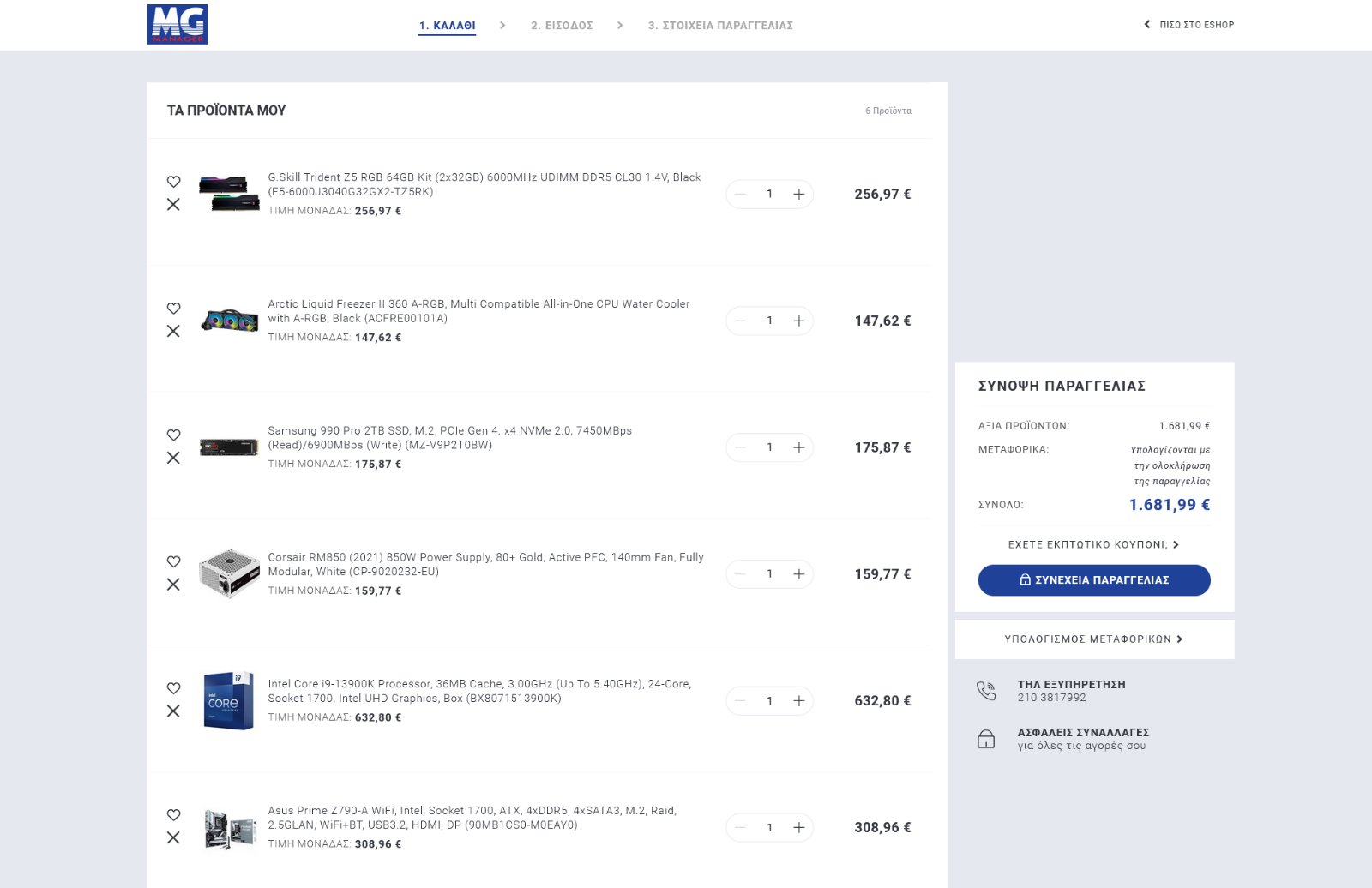Open Intel Core i9-13900K product title
This screenshot has width=1372, height=888.
[479, 692]
